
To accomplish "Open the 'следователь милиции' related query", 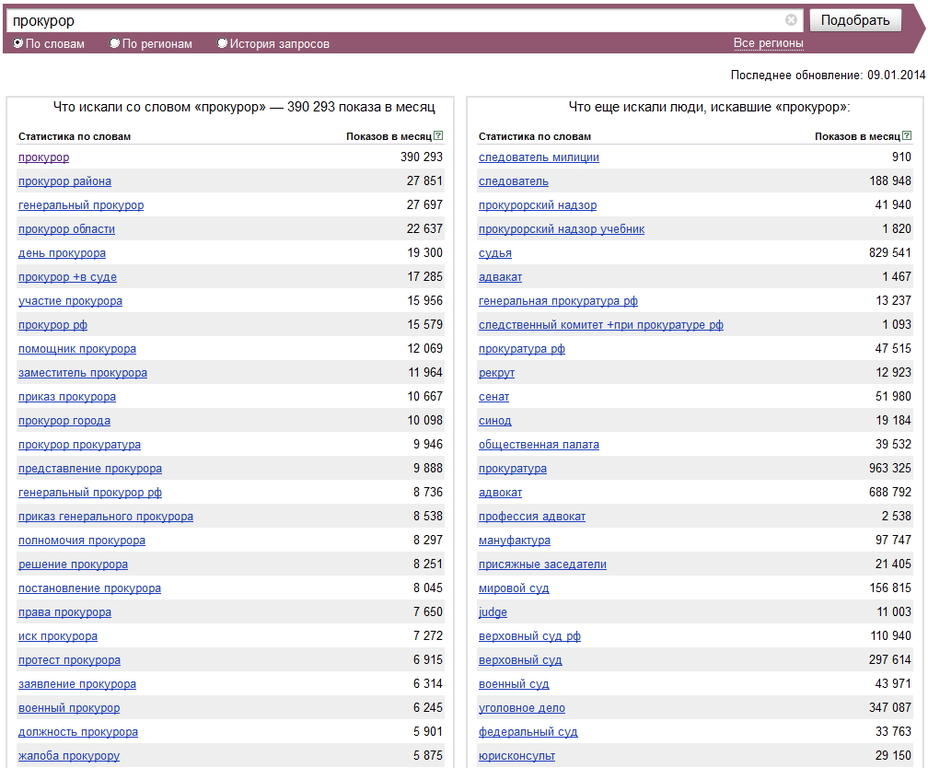I will click(x=539, y=157).
